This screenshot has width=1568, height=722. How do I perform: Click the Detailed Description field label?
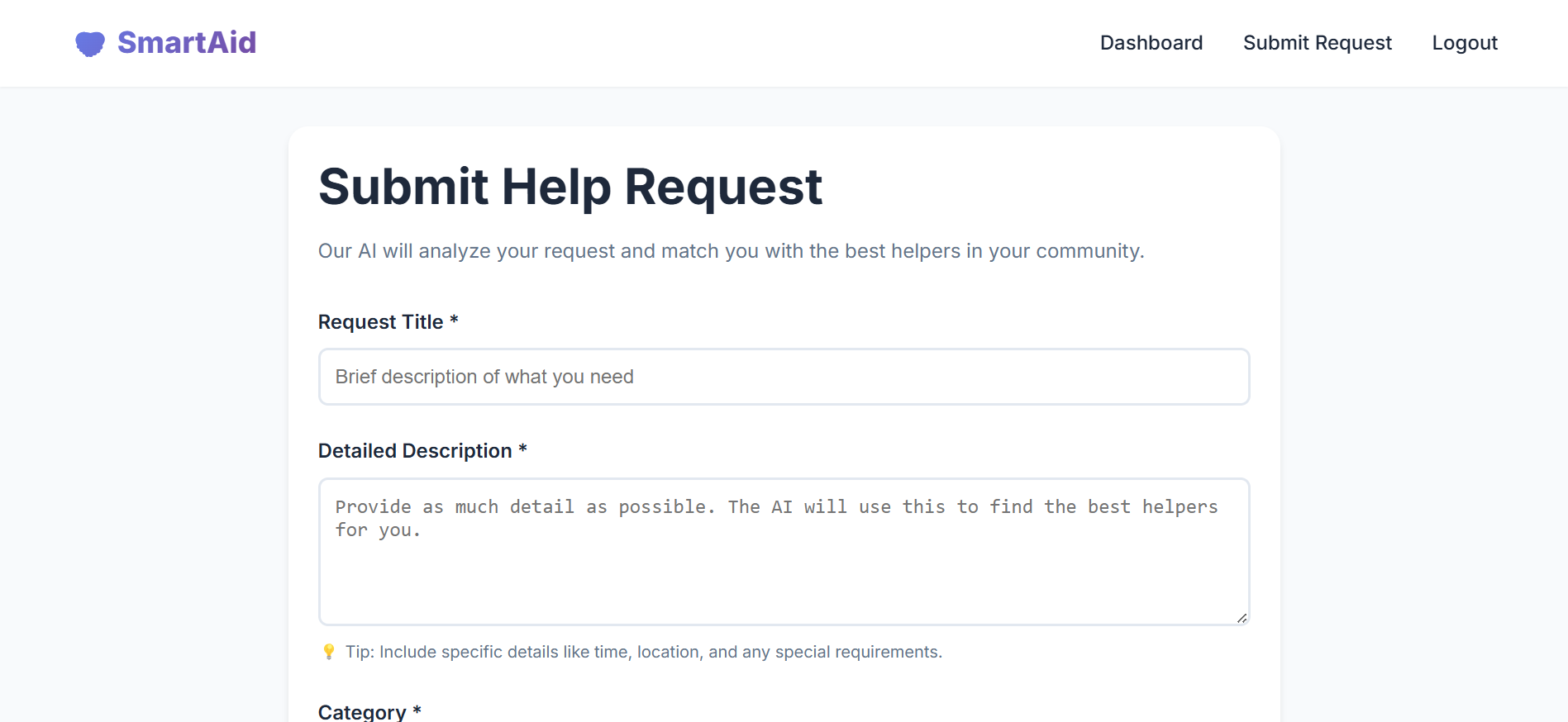tap(415, 451)
